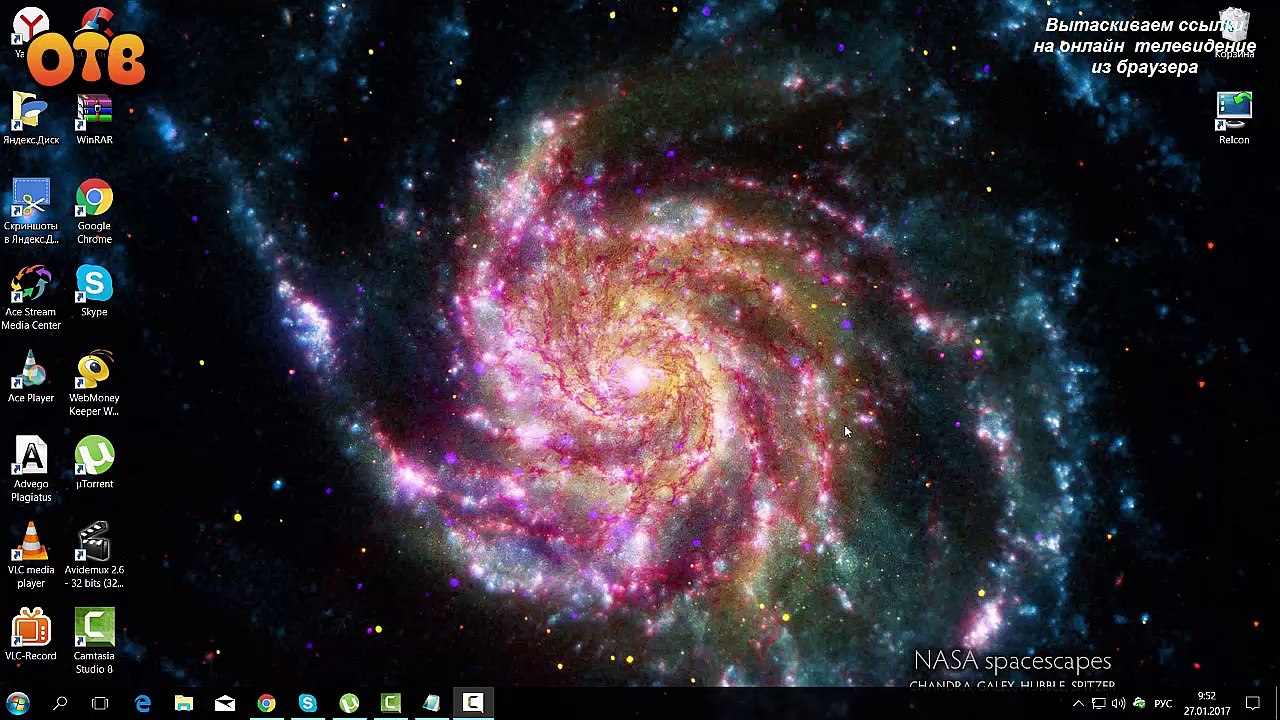Switch to Chrome in the taskbar
This screenshot has height=720, width=1280.
(266, 704)
